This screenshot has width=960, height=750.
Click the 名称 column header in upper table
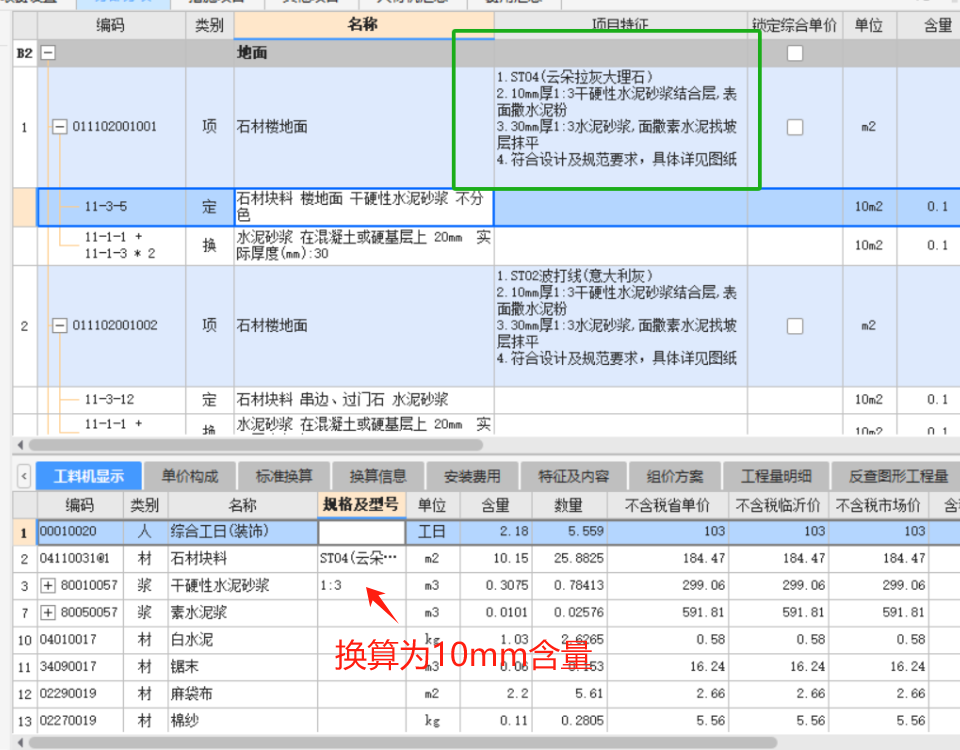pyautogui.click(x=363, y=25)
